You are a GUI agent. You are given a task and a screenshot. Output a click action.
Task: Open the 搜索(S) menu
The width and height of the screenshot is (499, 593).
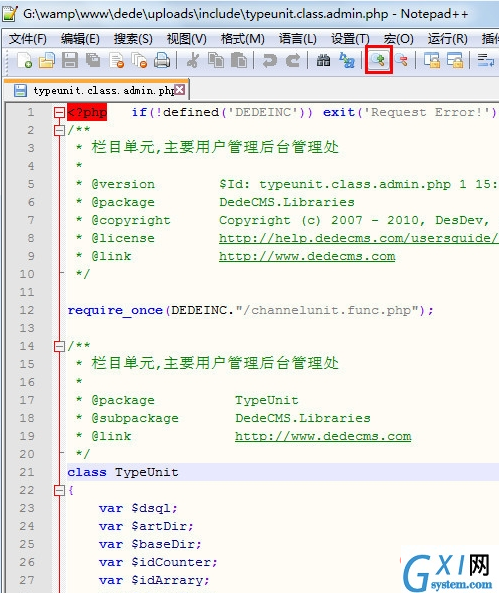(133, 39)
